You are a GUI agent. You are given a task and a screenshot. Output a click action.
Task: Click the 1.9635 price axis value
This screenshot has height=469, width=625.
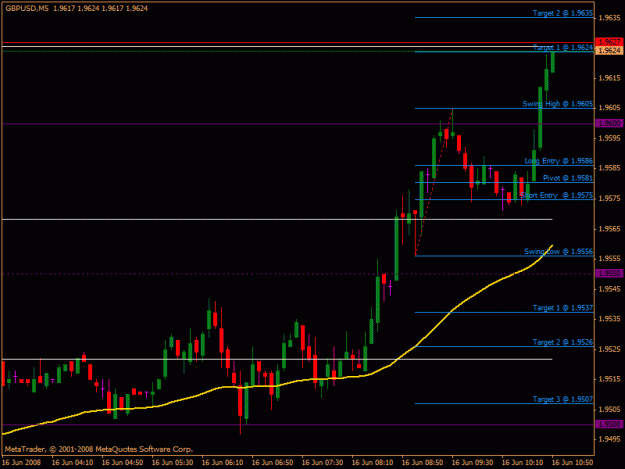610,18
